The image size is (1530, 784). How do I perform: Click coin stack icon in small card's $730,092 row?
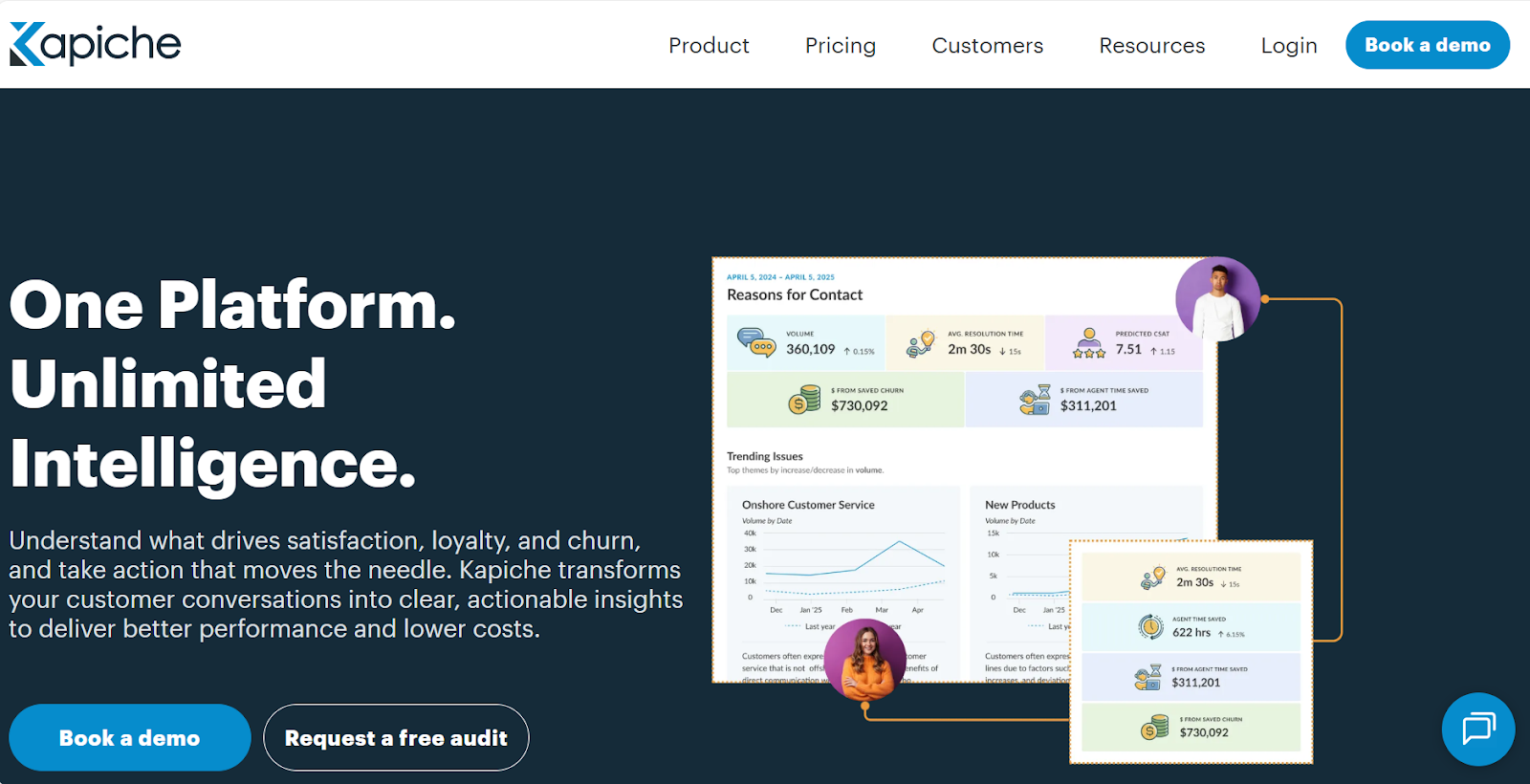[1154, 728]
